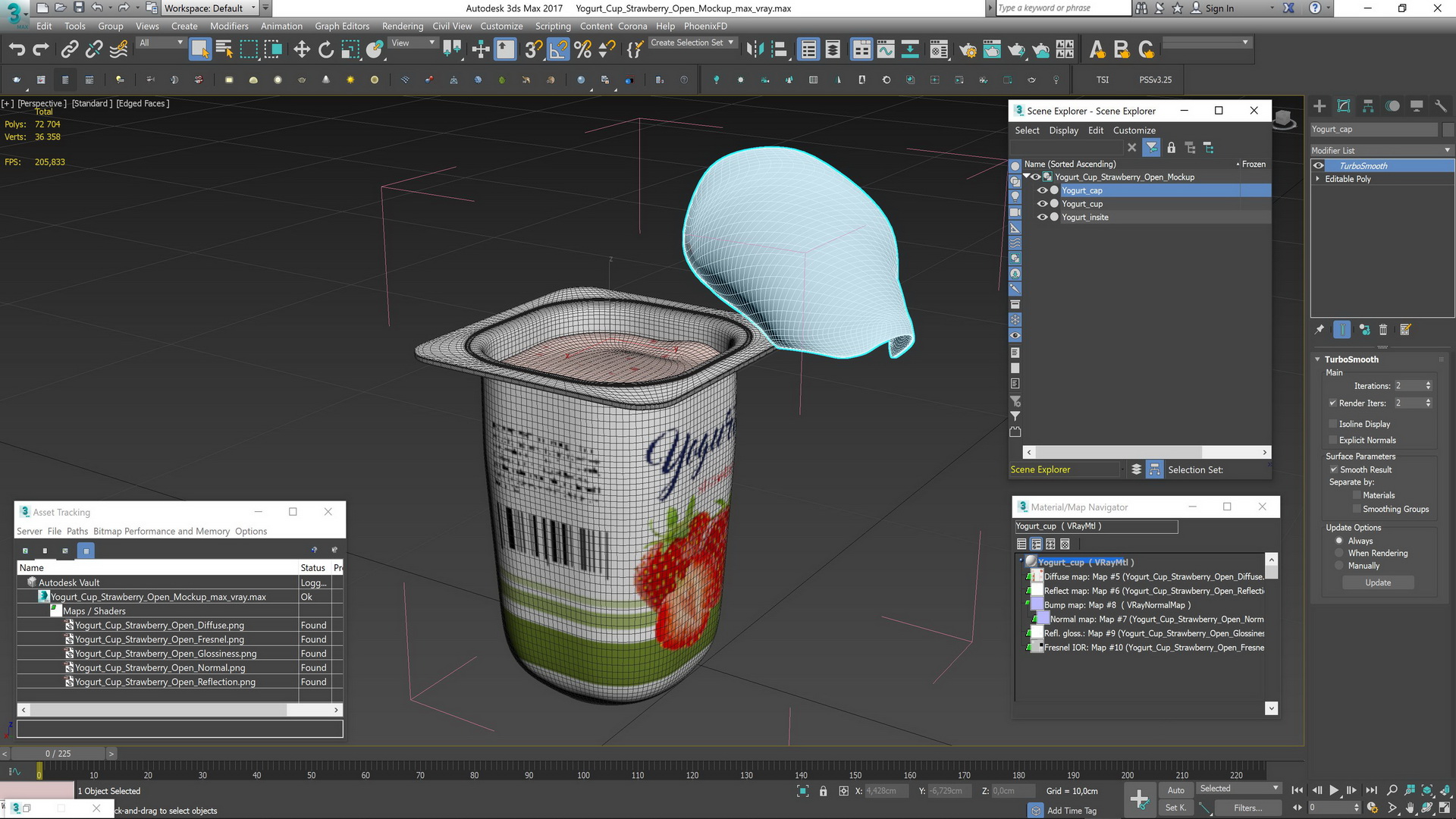This screenshot has height=819, width=1456.
Task: Open the Selected key filter dropdown
Action: tap(1239, 789)
